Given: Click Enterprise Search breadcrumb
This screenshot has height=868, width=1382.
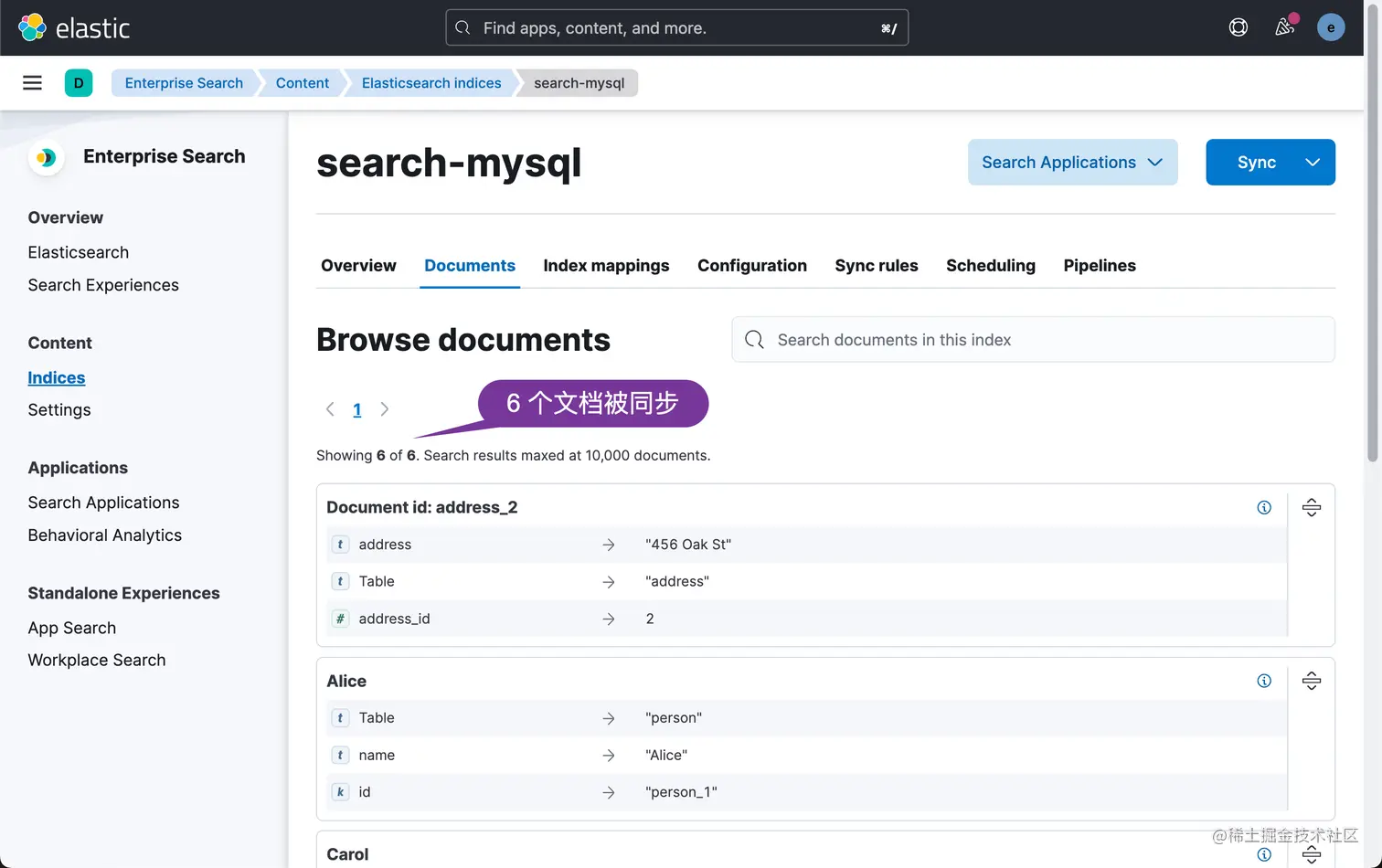Looking at the screenshot, I should pos(184,83).
